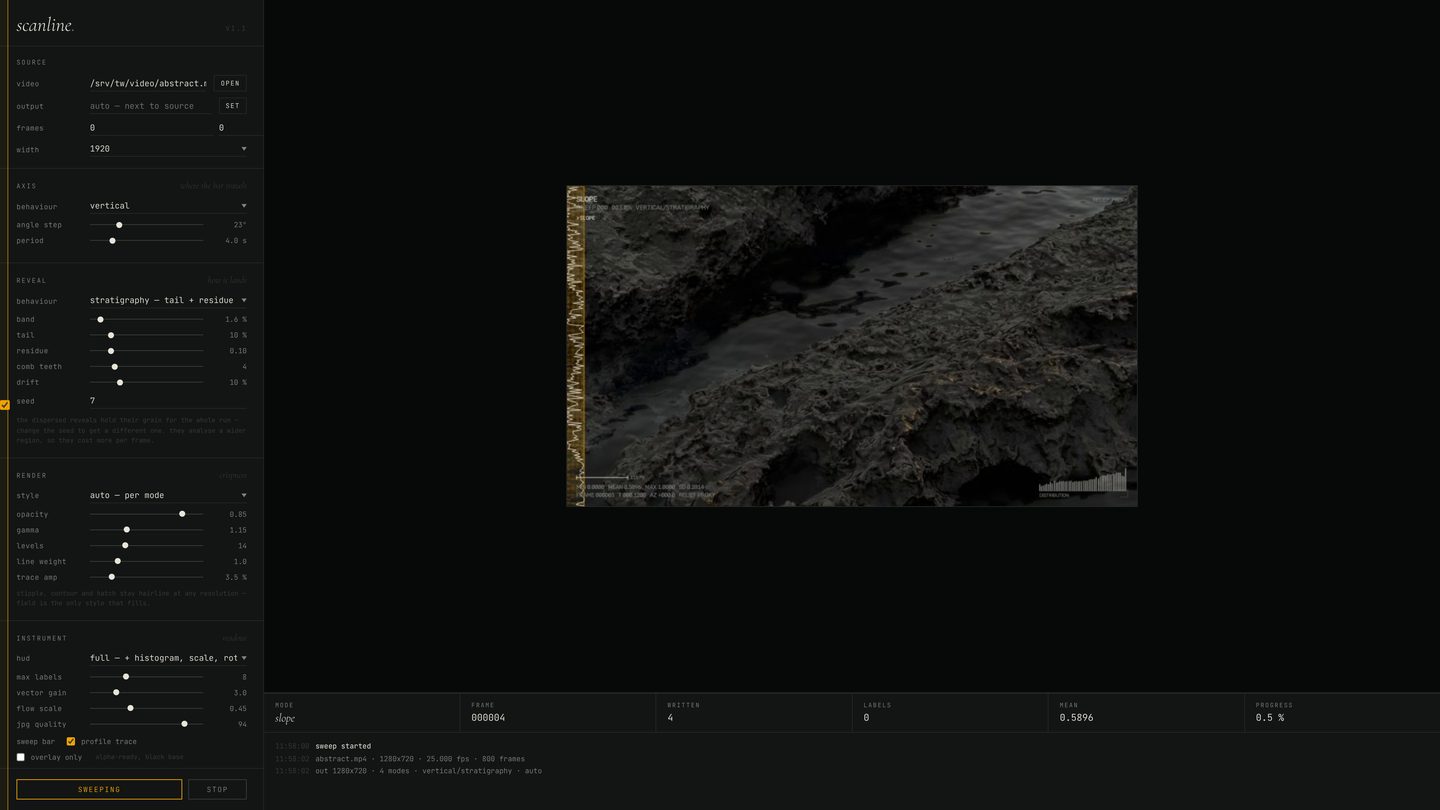
Task: Adjust the comb teeth slider
Action: tap(146, 367)
